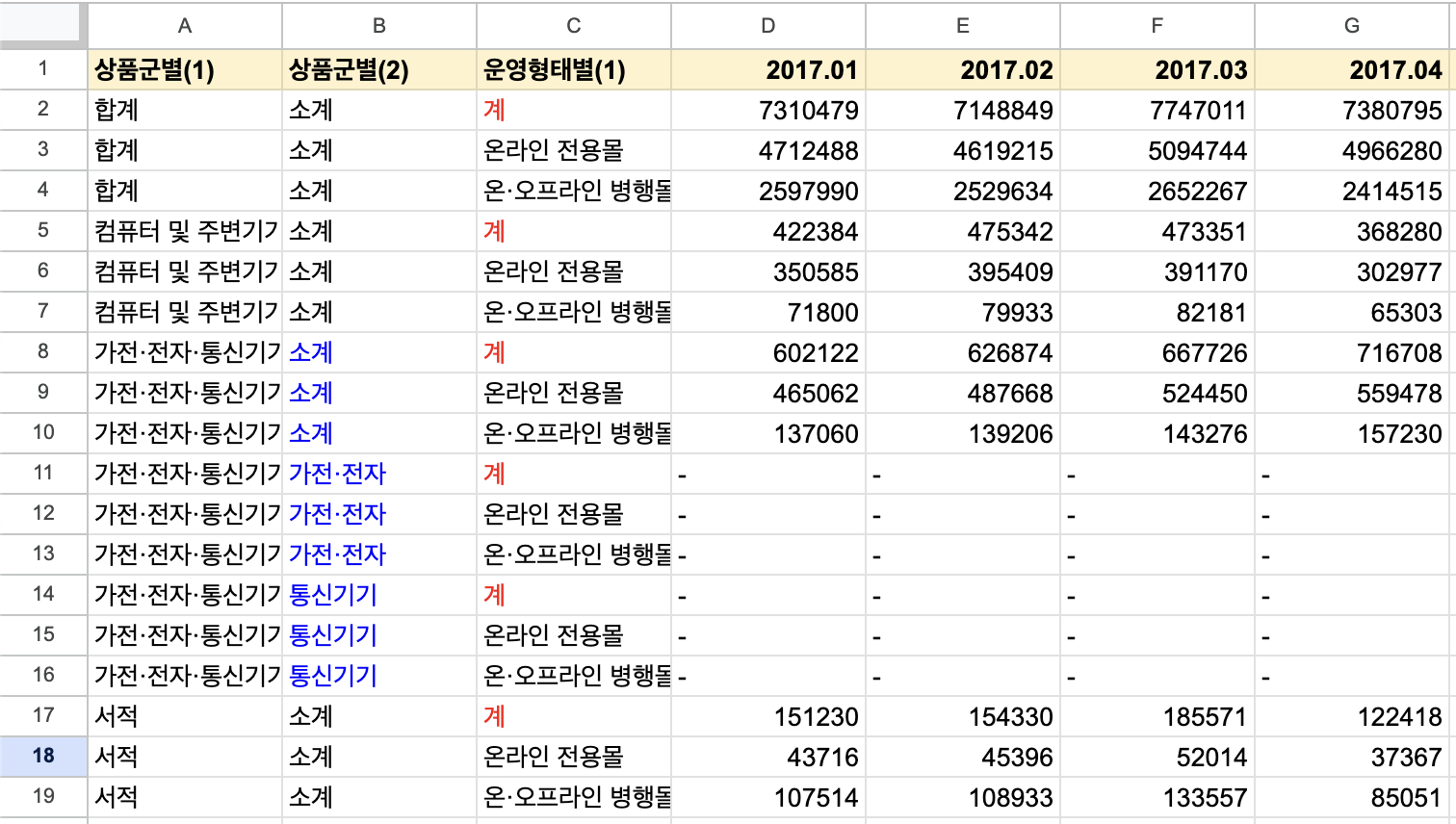Viewport: 1456px width, 824px height.
Task: Click cell with value 37367
Action: [x=1352, y=757]
